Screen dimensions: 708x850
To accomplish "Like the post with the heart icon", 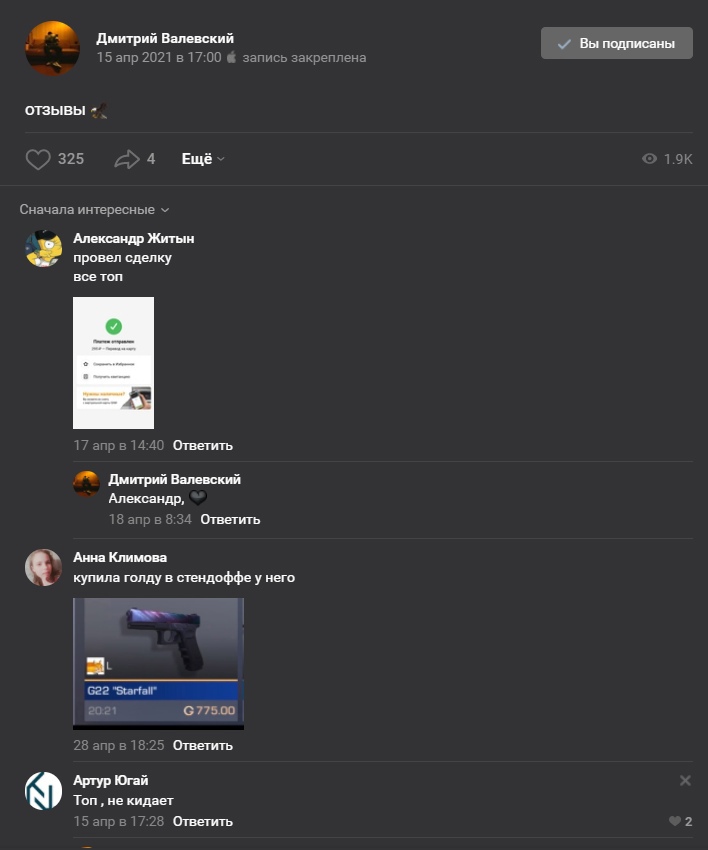I will click(x=38, y=159).
